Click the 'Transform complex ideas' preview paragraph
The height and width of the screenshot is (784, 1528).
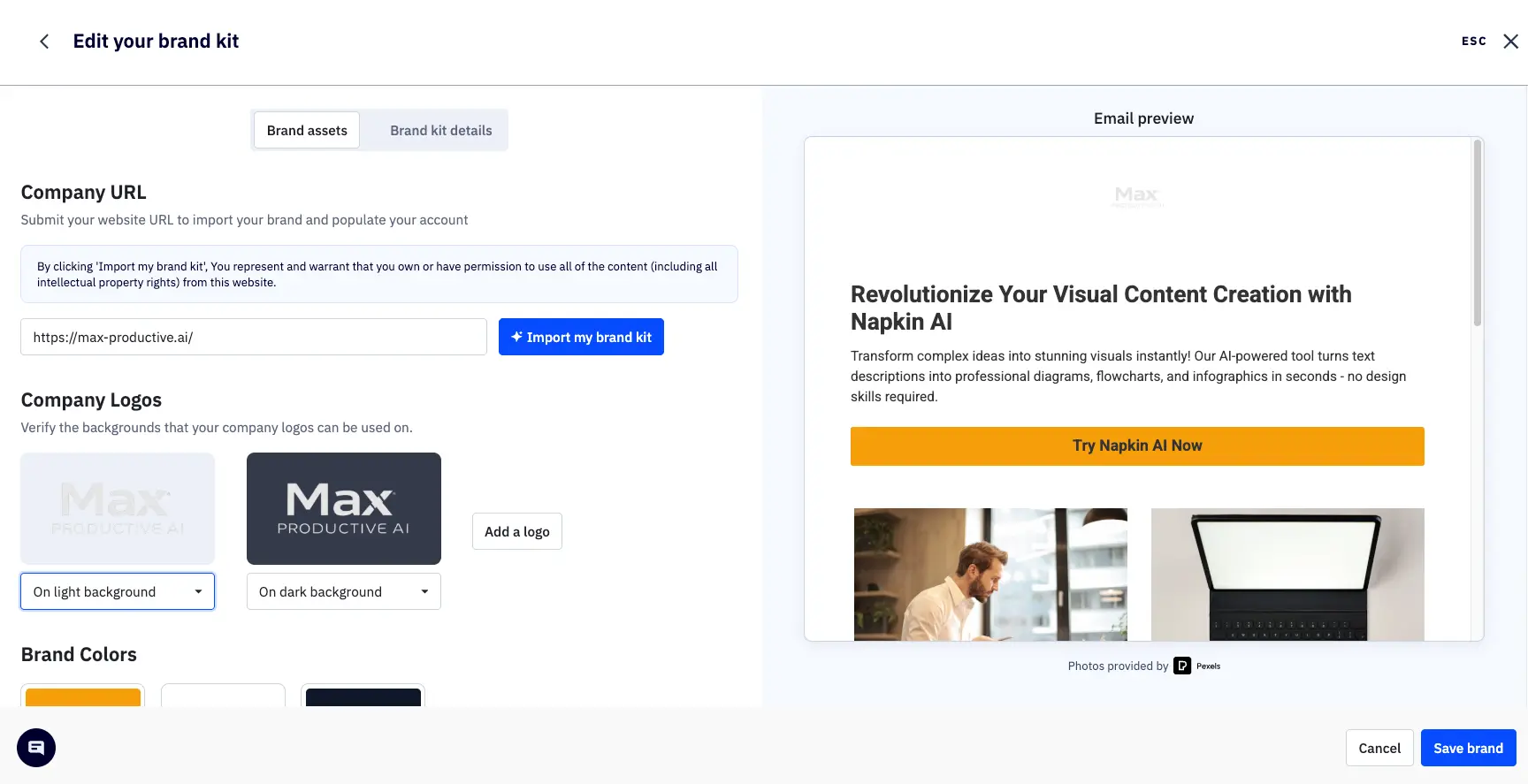pos(1128,377)
